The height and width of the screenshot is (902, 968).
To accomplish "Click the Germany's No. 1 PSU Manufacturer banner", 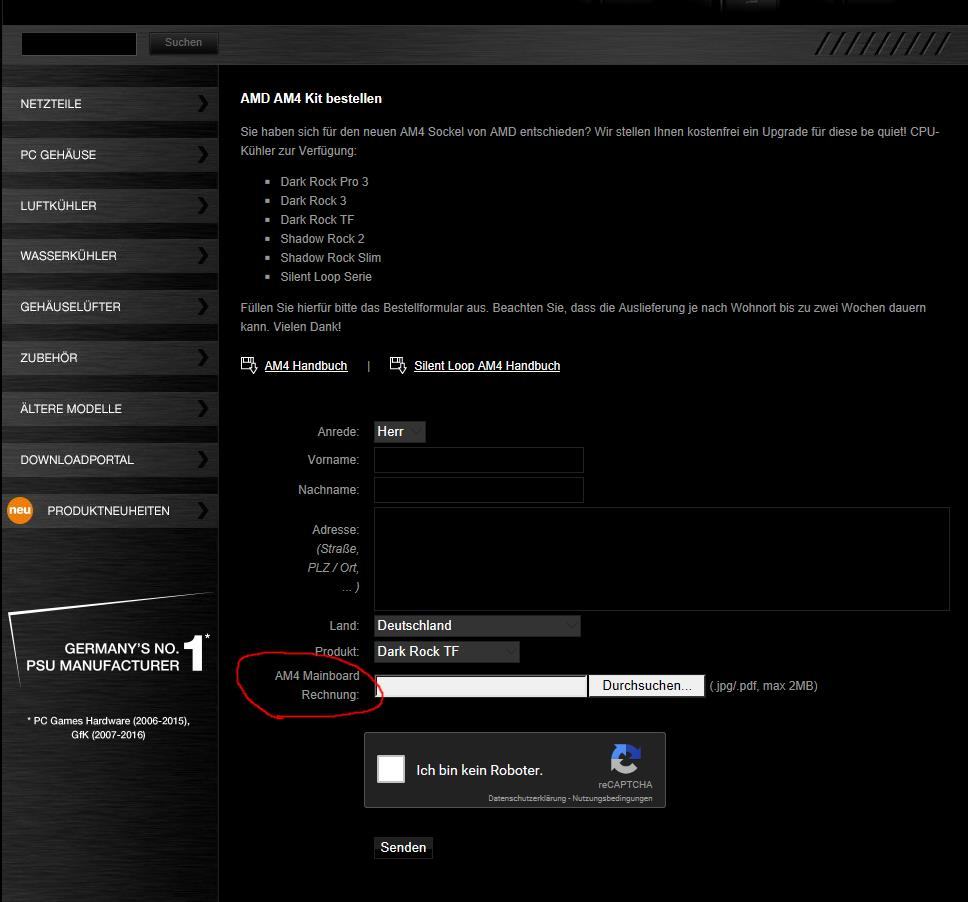I will [111, 640].
